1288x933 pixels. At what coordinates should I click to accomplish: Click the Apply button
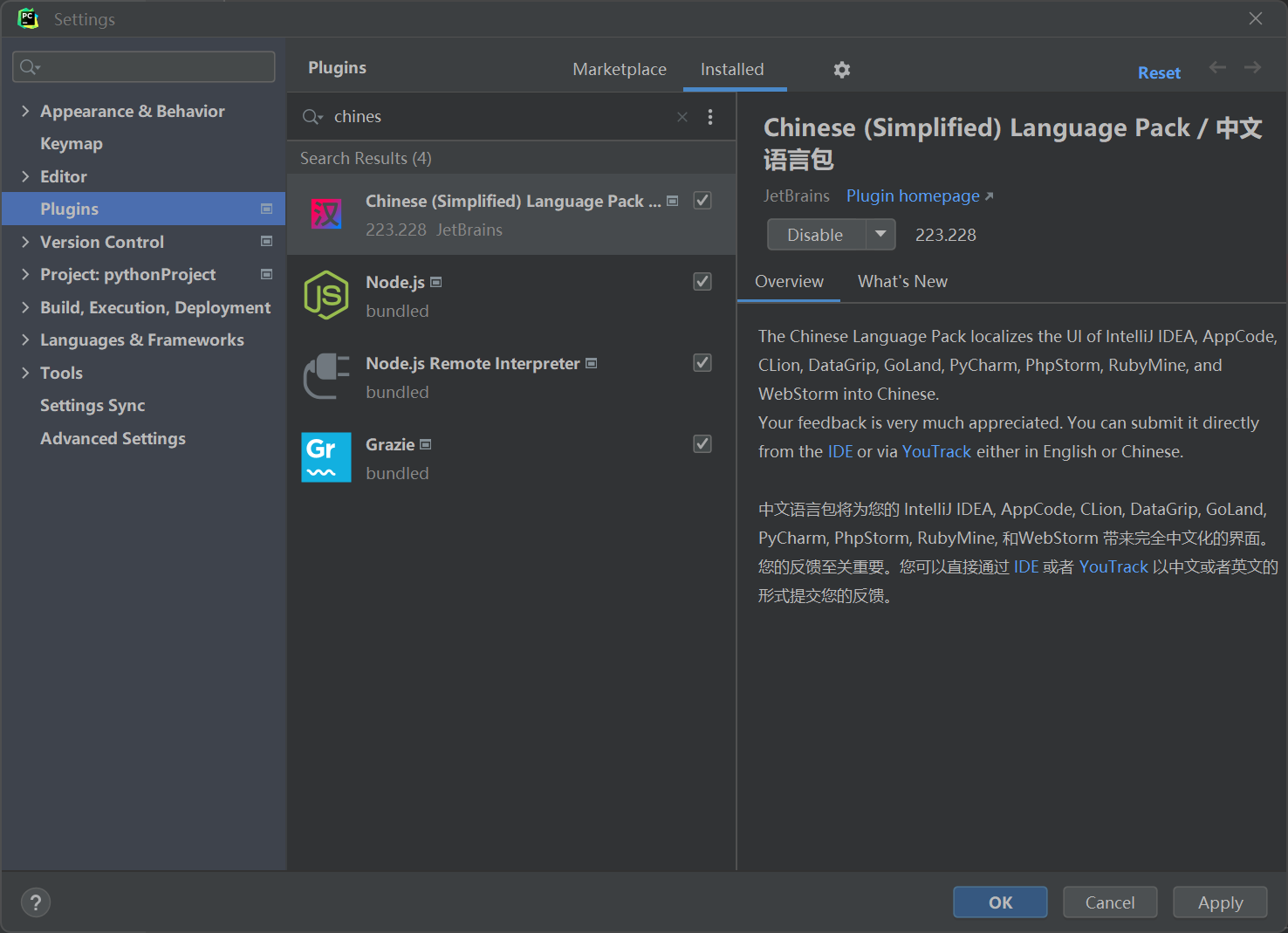(1220, 902)
